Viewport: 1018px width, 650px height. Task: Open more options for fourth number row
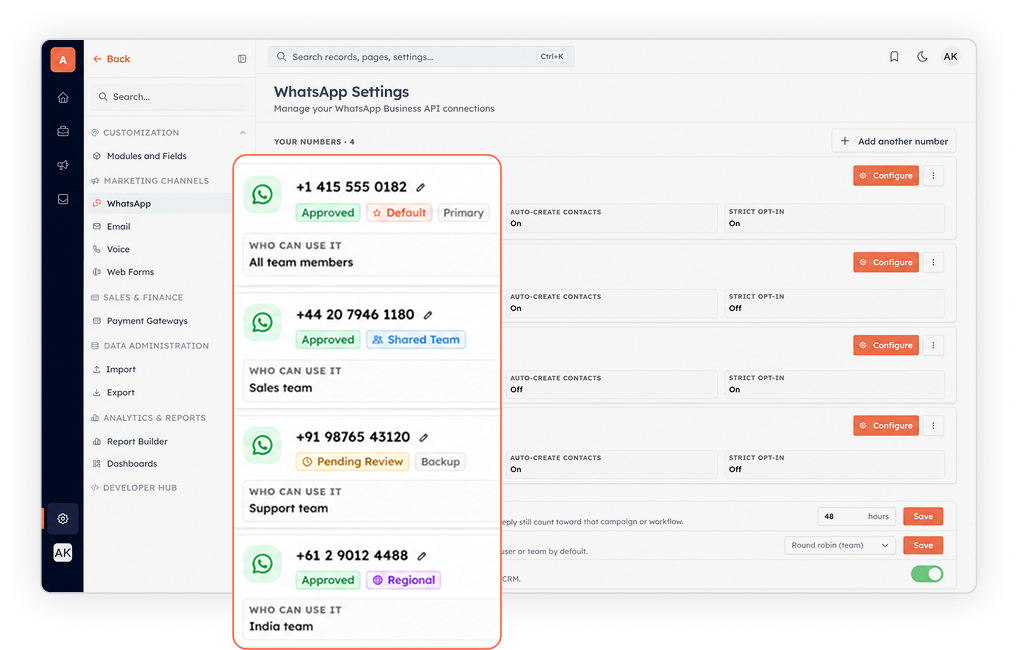tap(934, 426)
